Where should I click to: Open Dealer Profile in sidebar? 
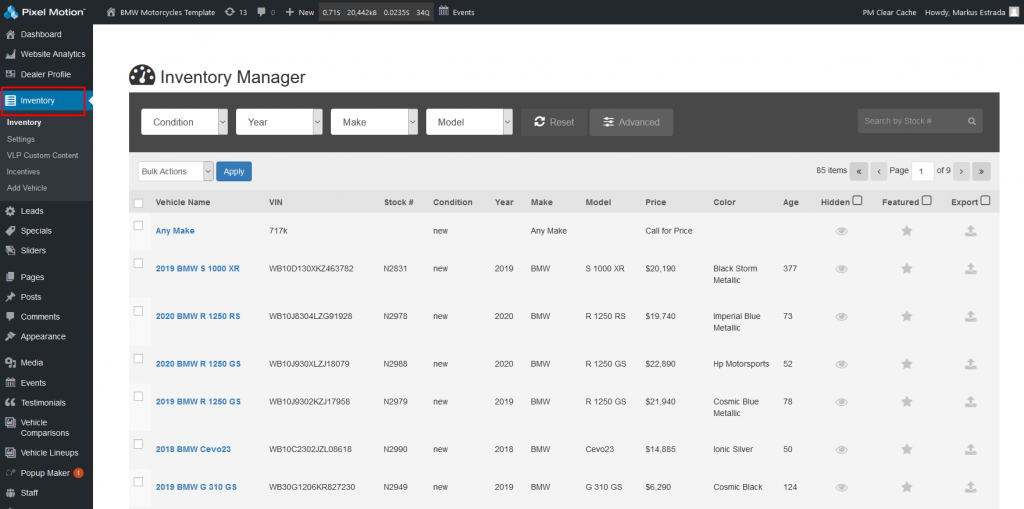(x=46, y=74)
